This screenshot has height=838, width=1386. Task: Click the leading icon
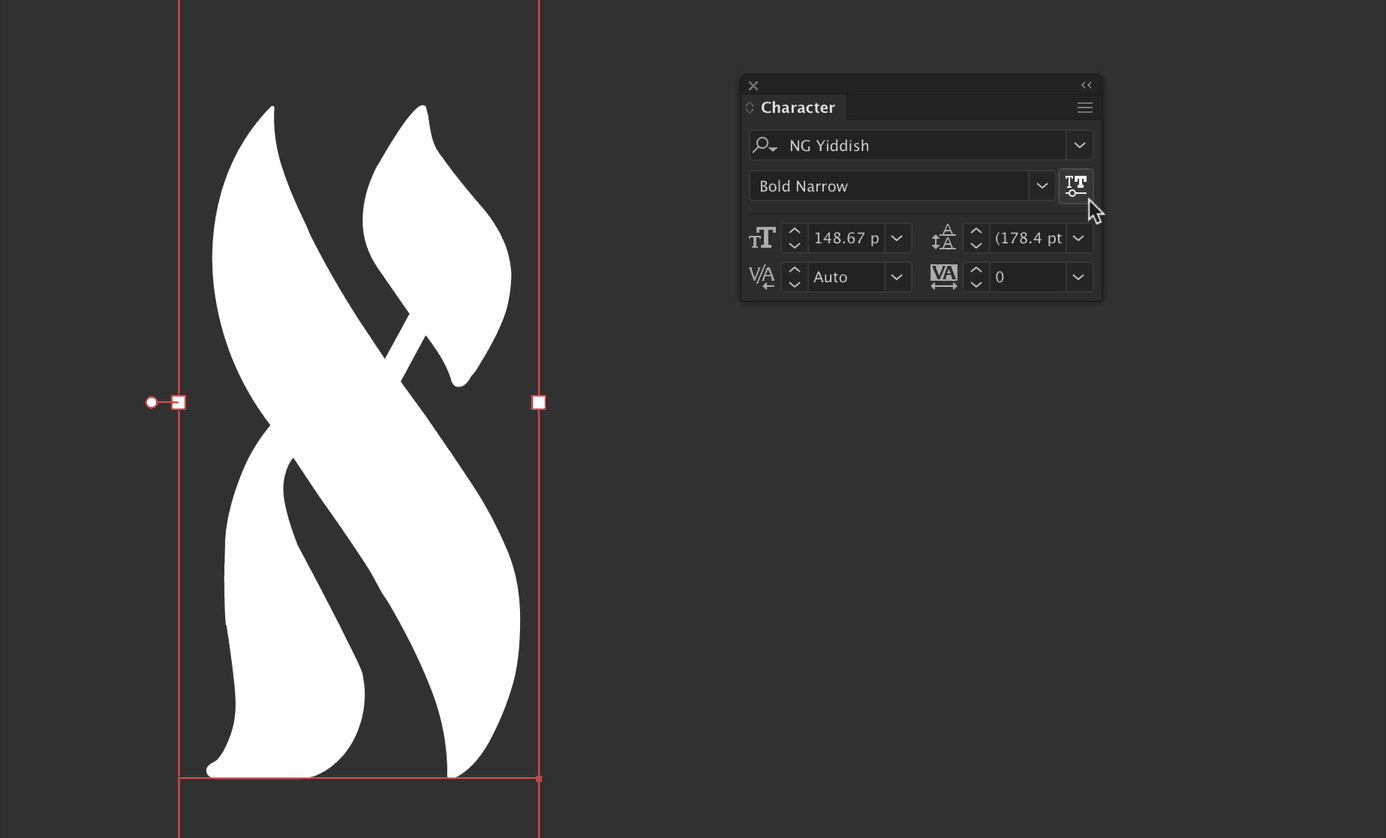943,238
